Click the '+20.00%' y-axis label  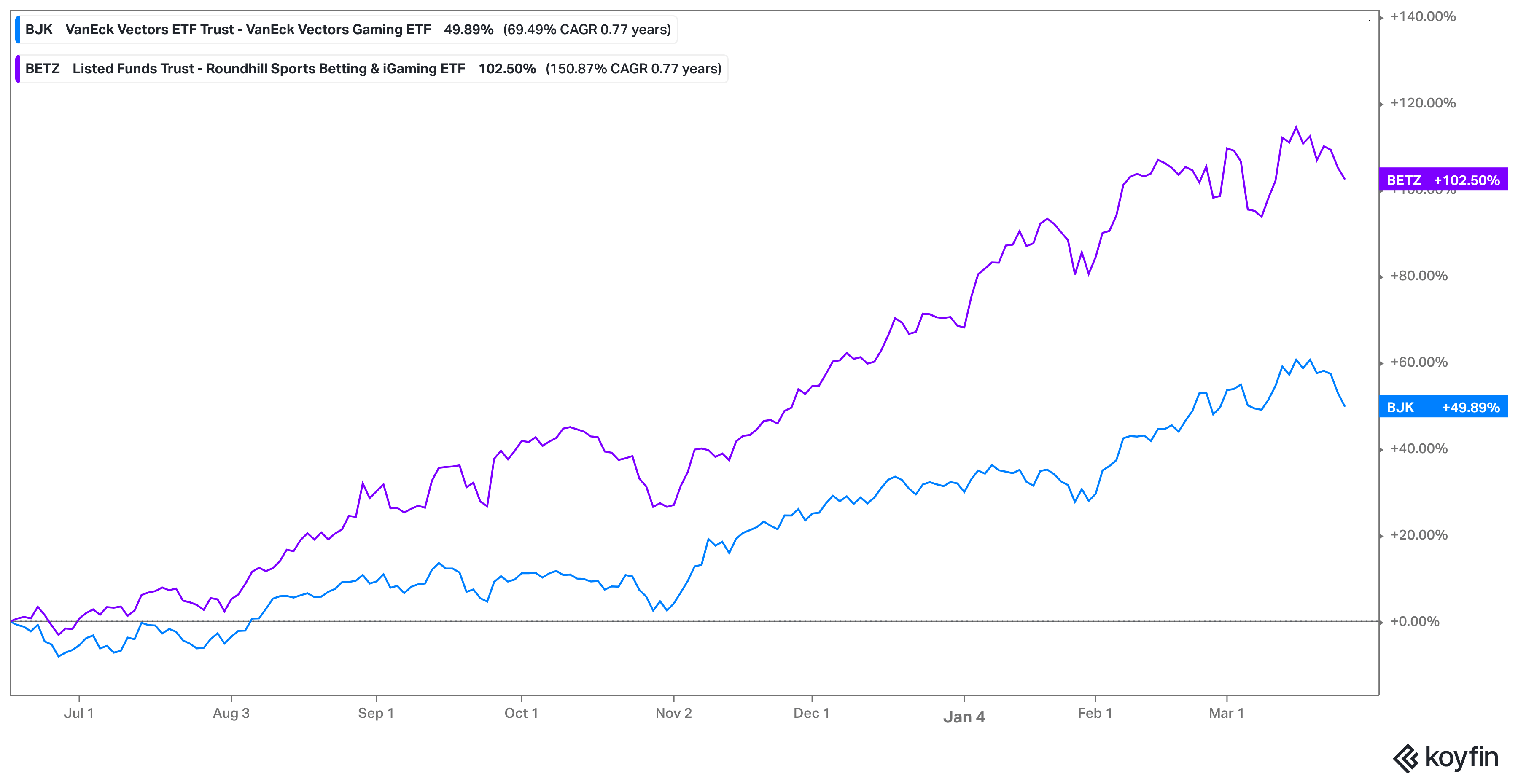click(x=1419, y=535)
